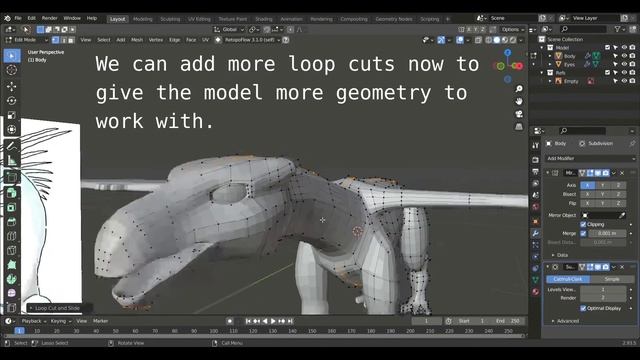Select the Measure tool

[11, 160]
